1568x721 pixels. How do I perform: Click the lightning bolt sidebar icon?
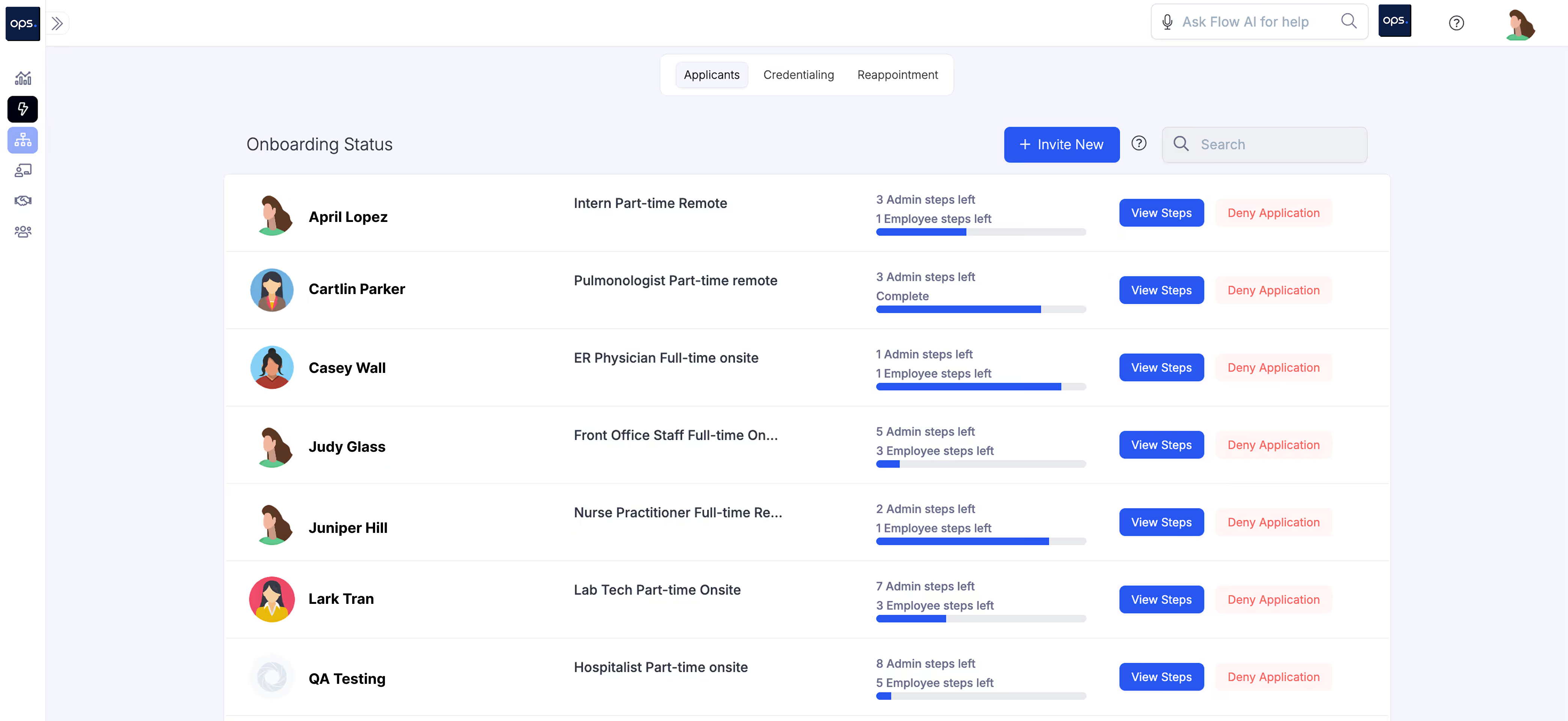(23, 109)
